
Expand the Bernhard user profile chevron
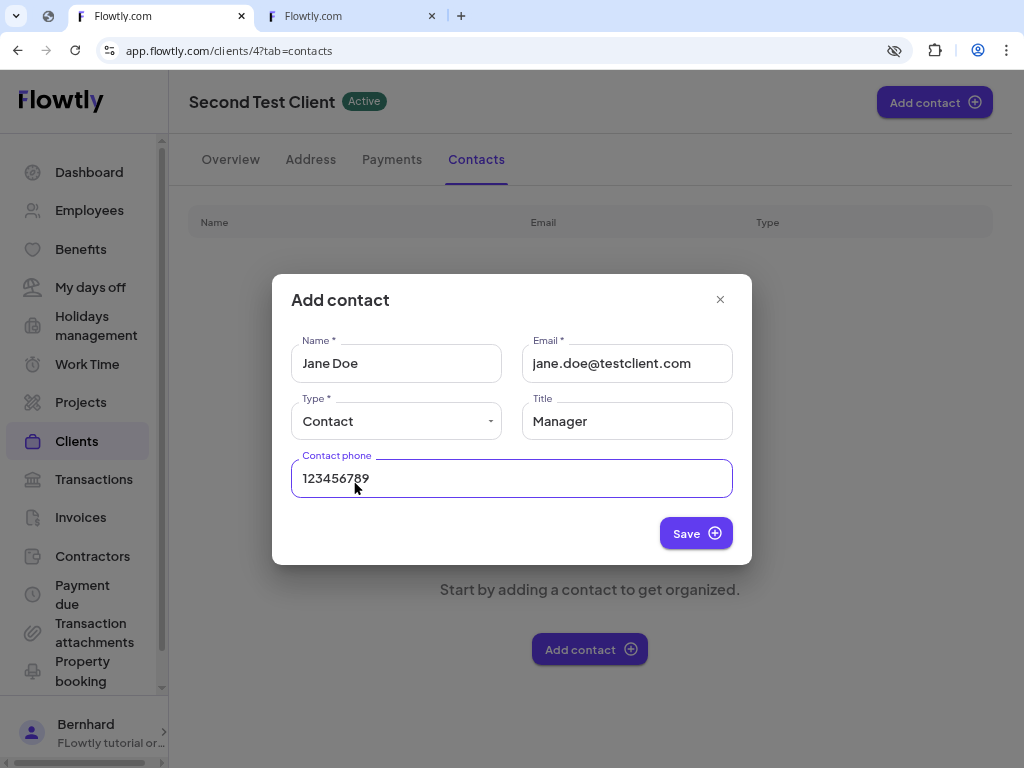(x=162, y=732)
